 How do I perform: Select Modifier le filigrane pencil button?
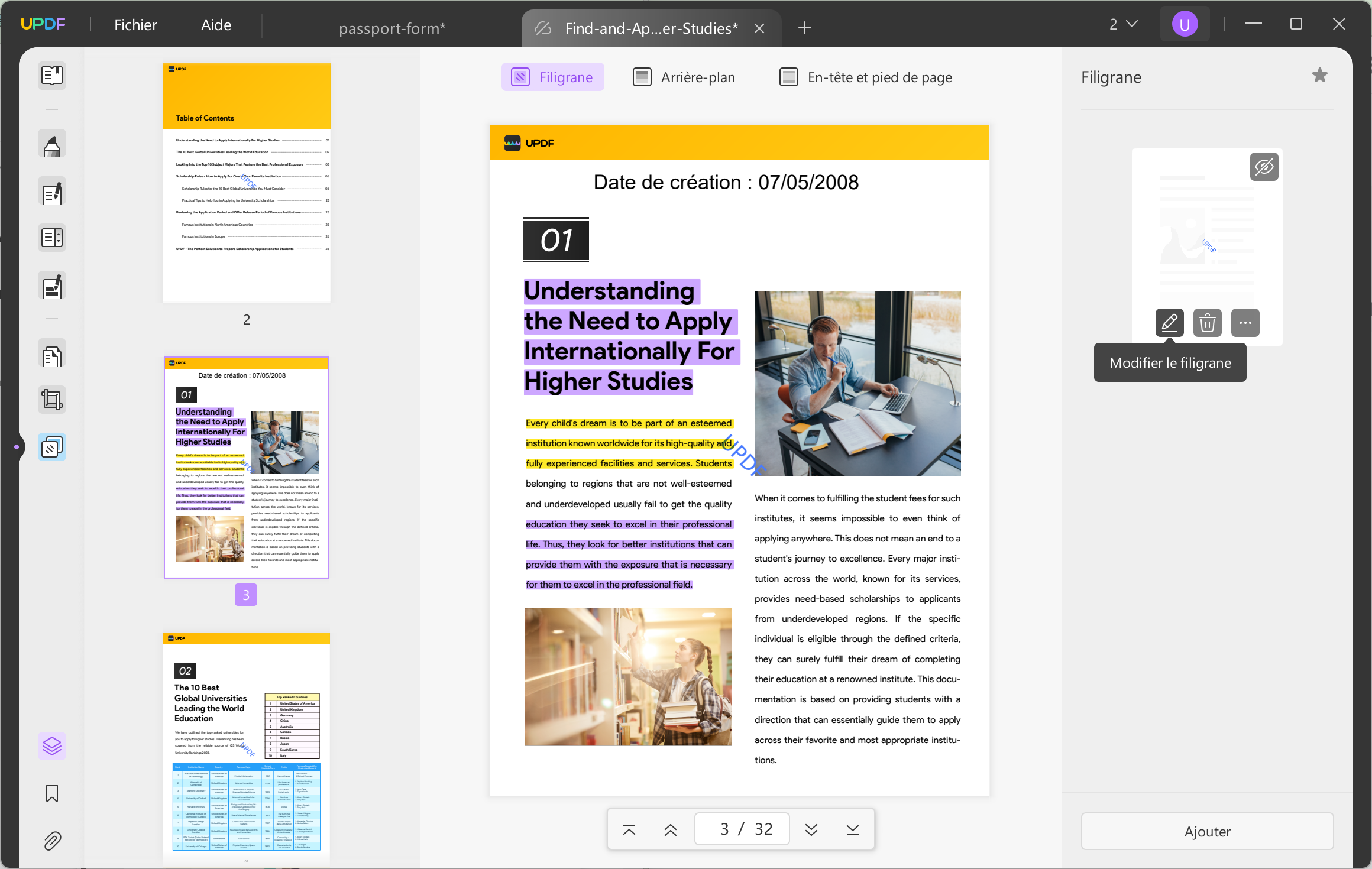click(1169, 323)
